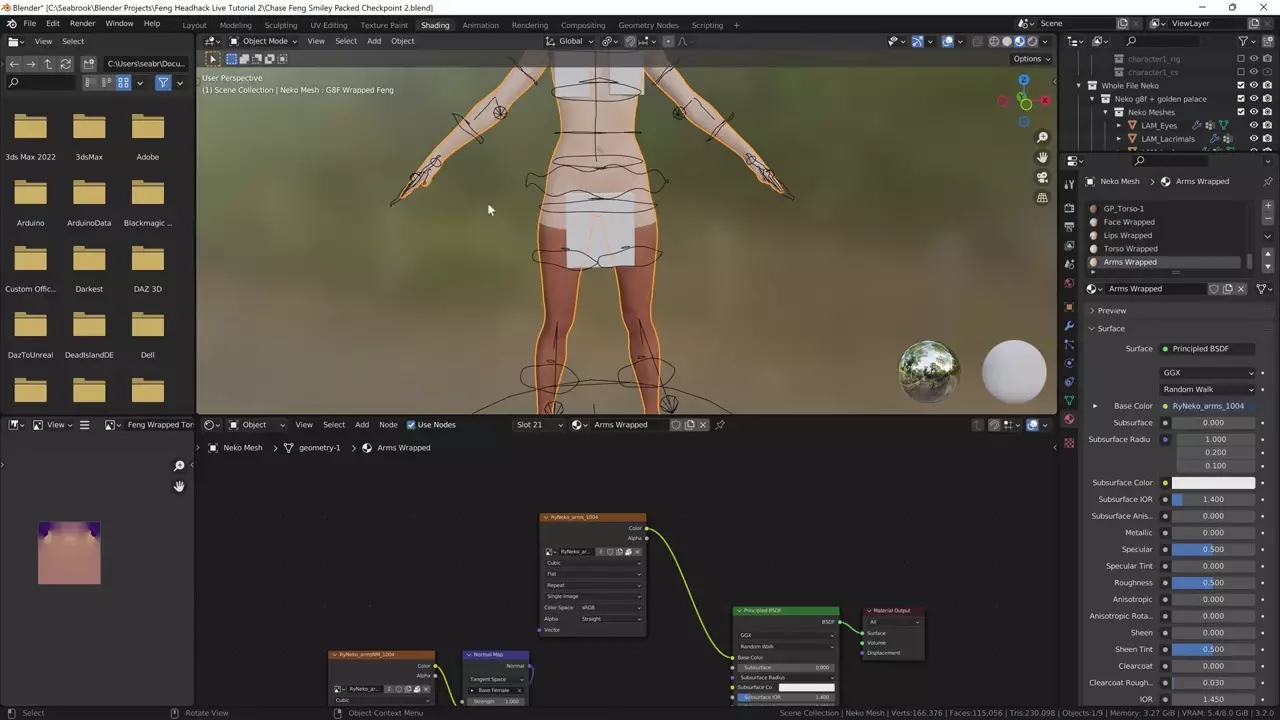Switch to the UV Editing workspace tab
1280x720 pixels.
click(x=328, y=25)
